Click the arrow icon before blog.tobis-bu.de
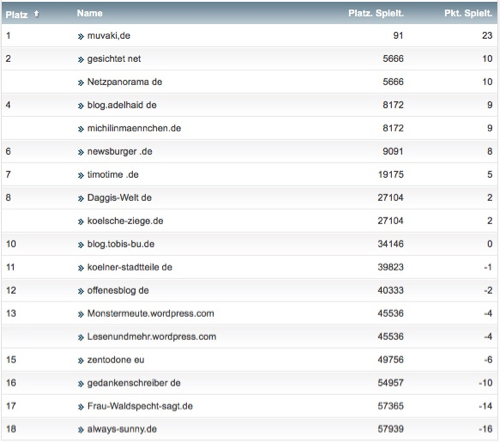500x443 pixels. click(x=81, y=245)
